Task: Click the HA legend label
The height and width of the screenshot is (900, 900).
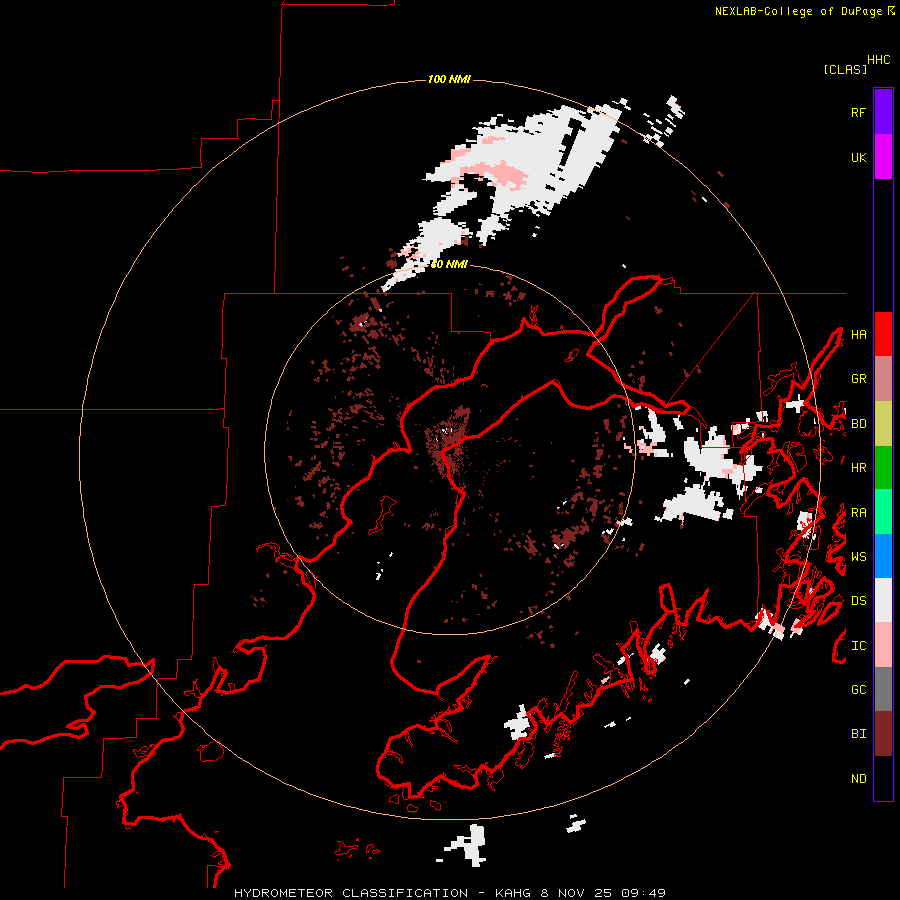Action: coord(858,334)
